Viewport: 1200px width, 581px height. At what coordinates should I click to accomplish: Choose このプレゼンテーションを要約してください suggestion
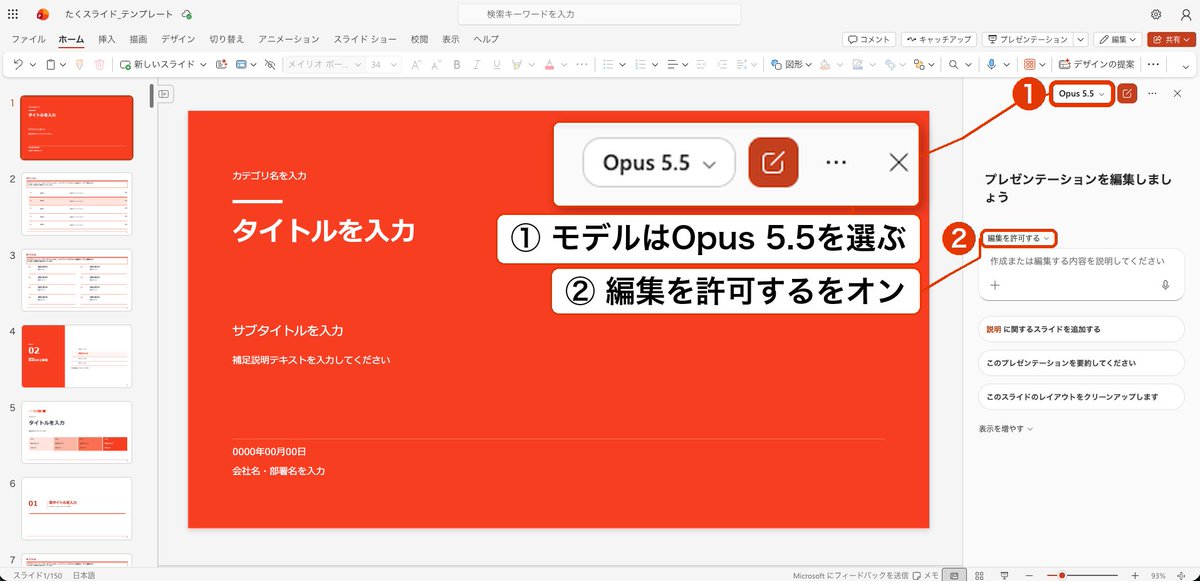(1082, 363)
